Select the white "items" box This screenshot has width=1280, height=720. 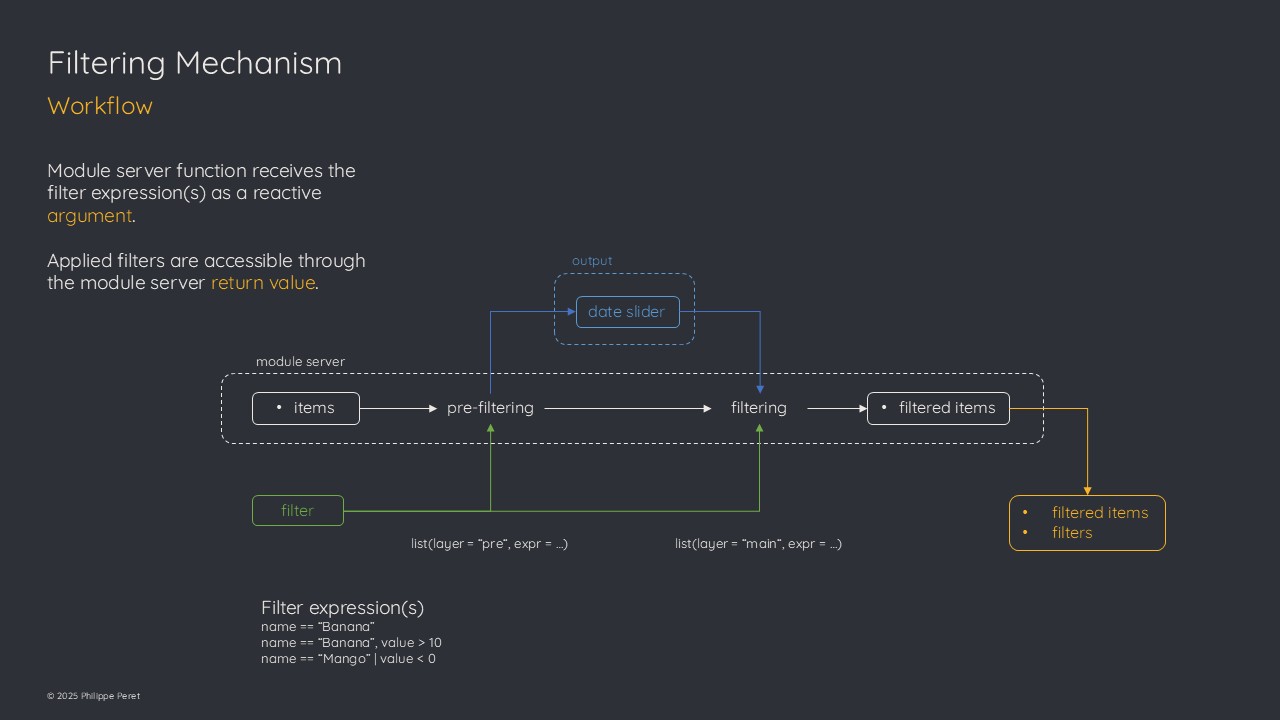(x=306, y=408)
